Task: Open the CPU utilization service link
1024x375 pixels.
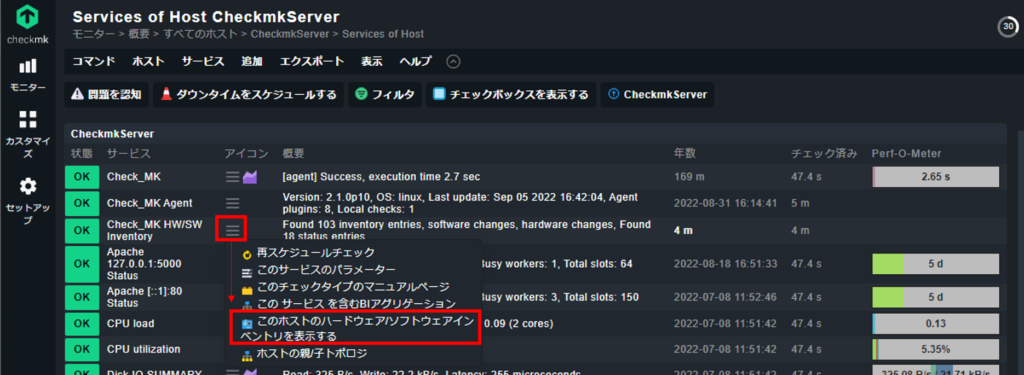Action: [144, 349]
